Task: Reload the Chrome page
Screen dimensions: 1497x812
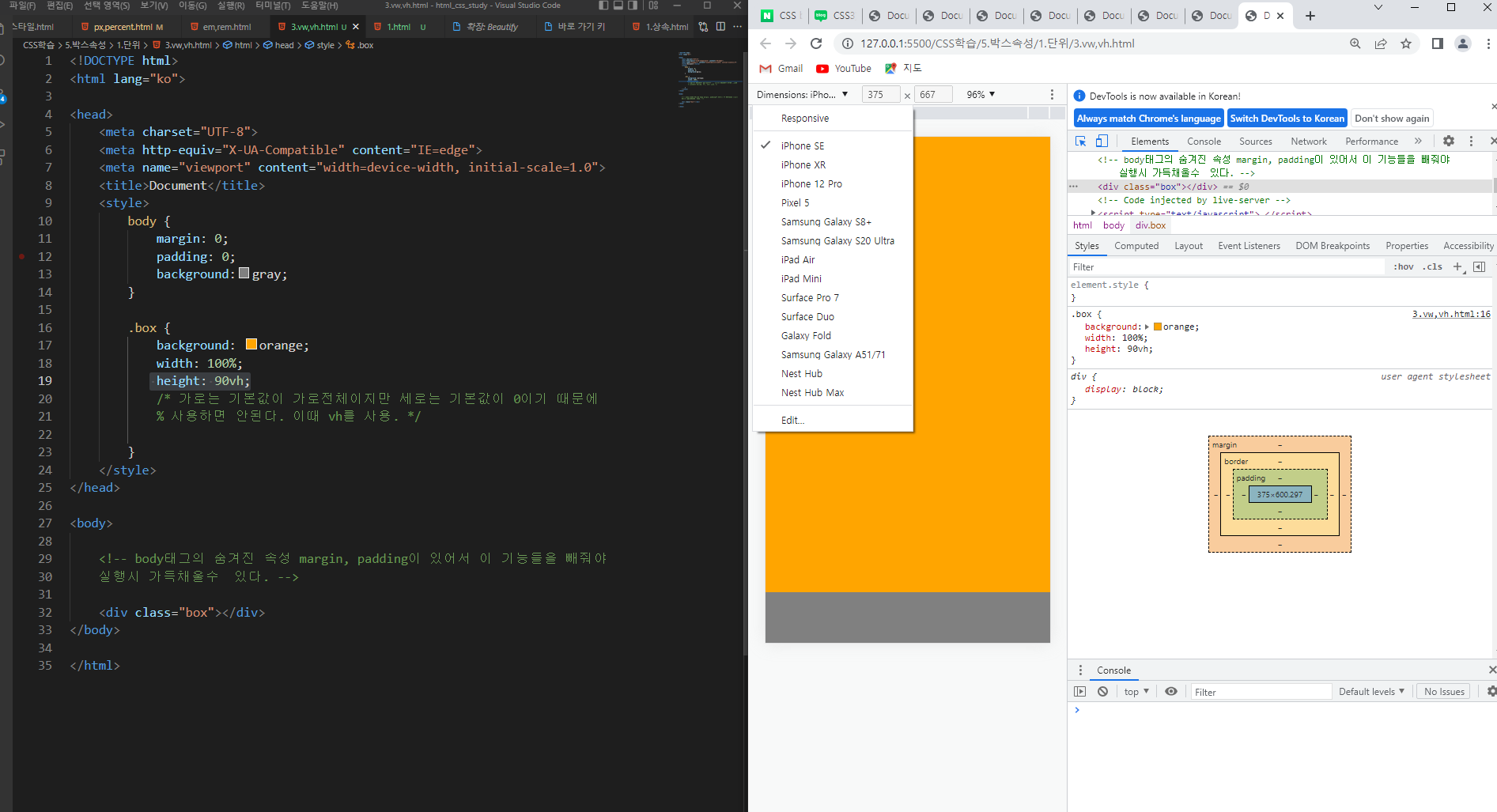Action: 816,43
